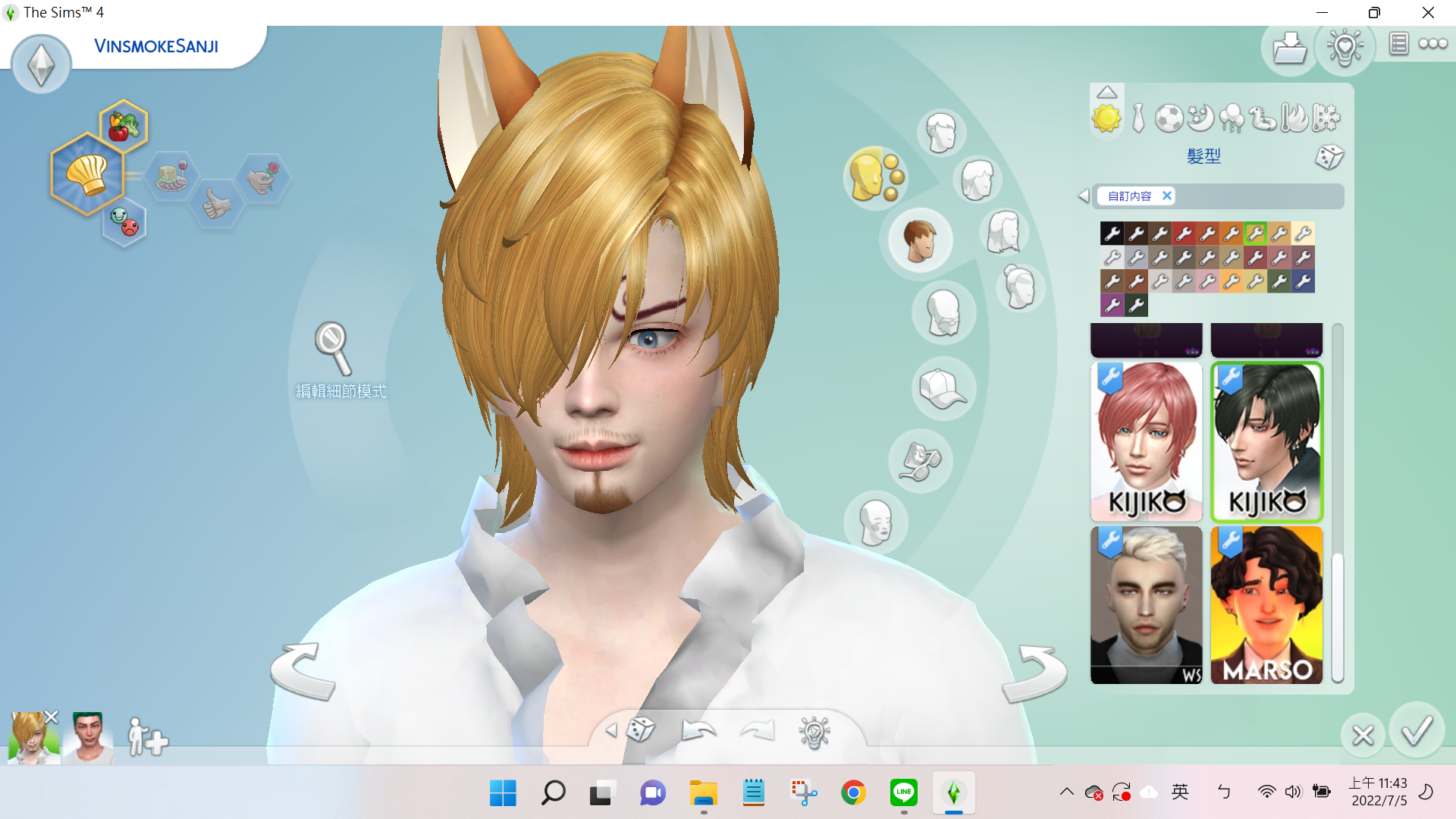This screenshot has width=1456, height=819.
Task: Open the gold head all-categories menu
Action: (x=875, y=177)
